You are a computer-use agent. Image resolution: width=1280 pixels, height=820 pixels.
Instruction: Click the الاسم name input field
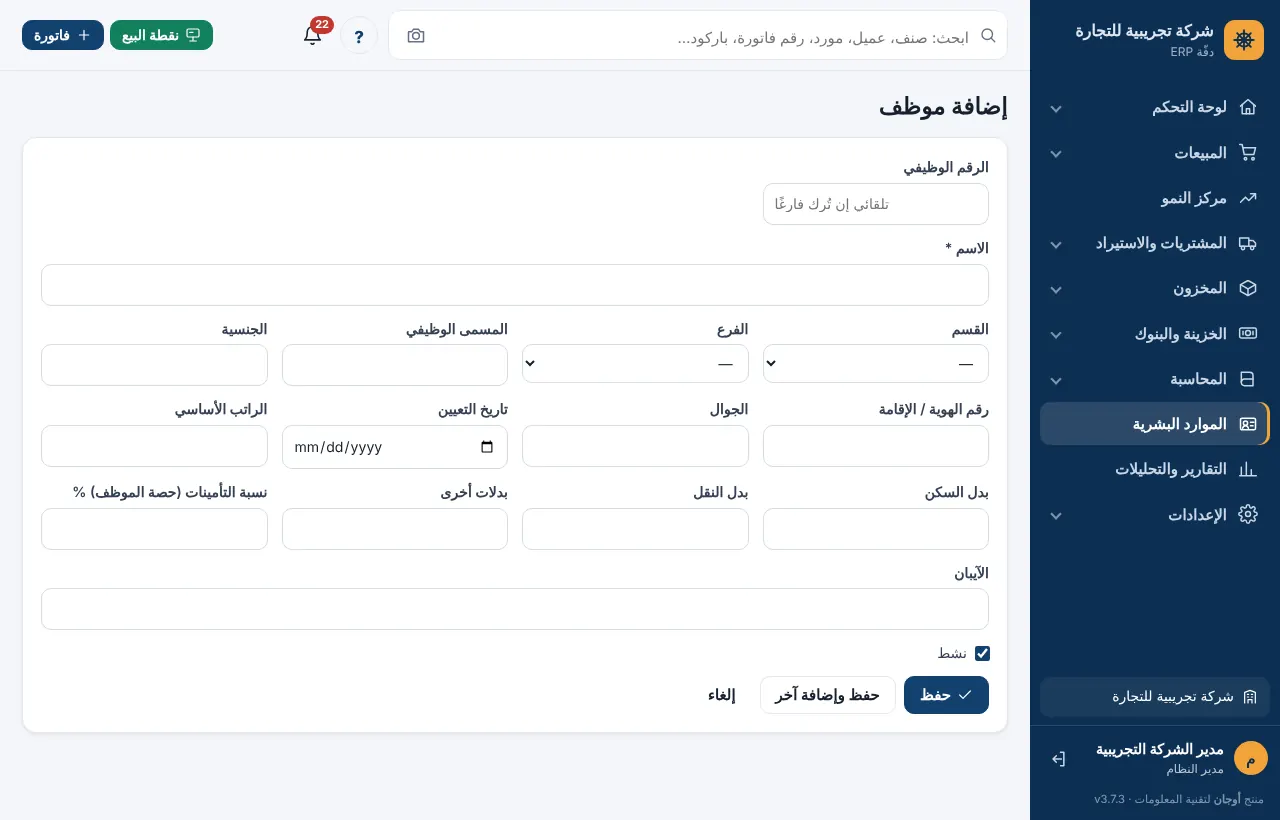point(515,285)
